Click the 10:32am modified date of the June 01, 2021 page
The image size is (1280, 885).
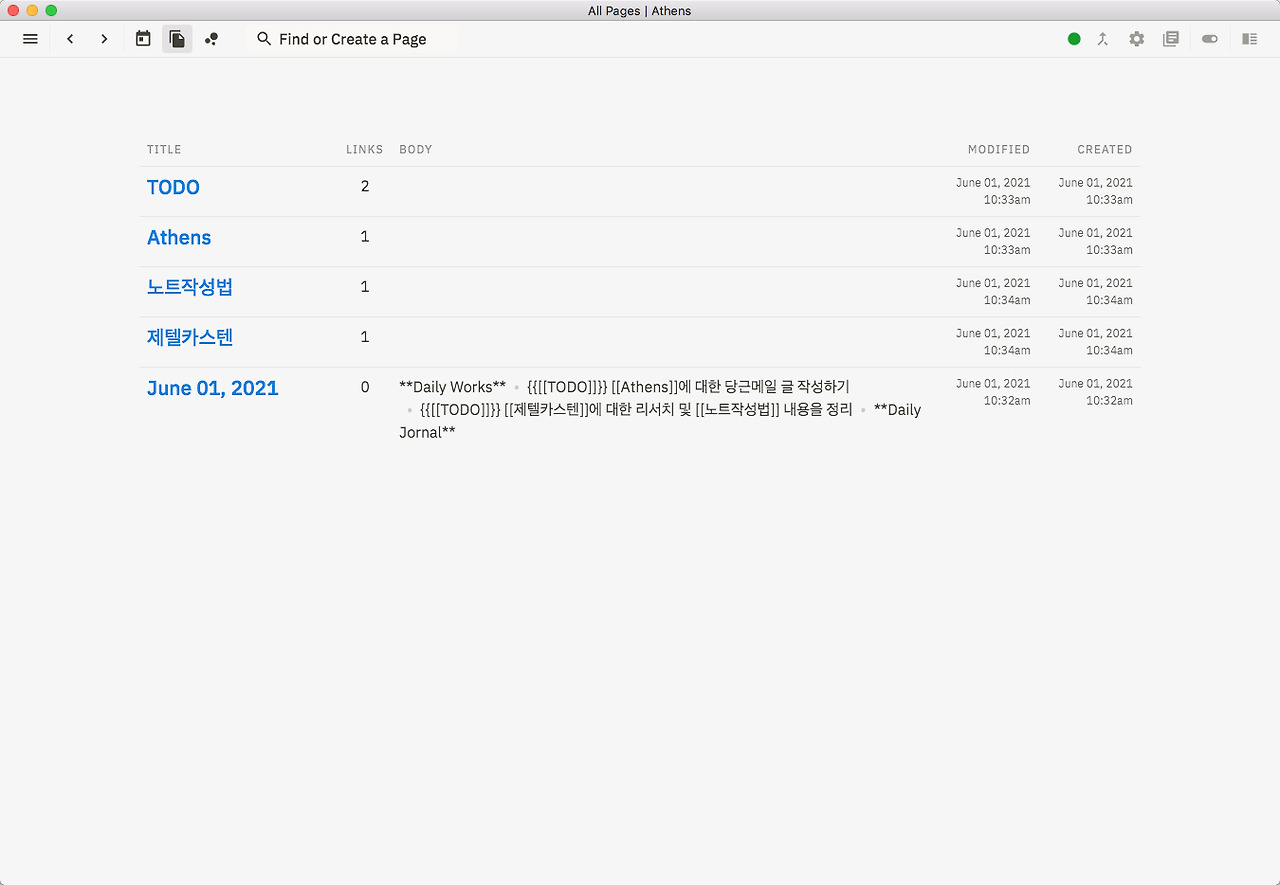click(x=993, y=392)
